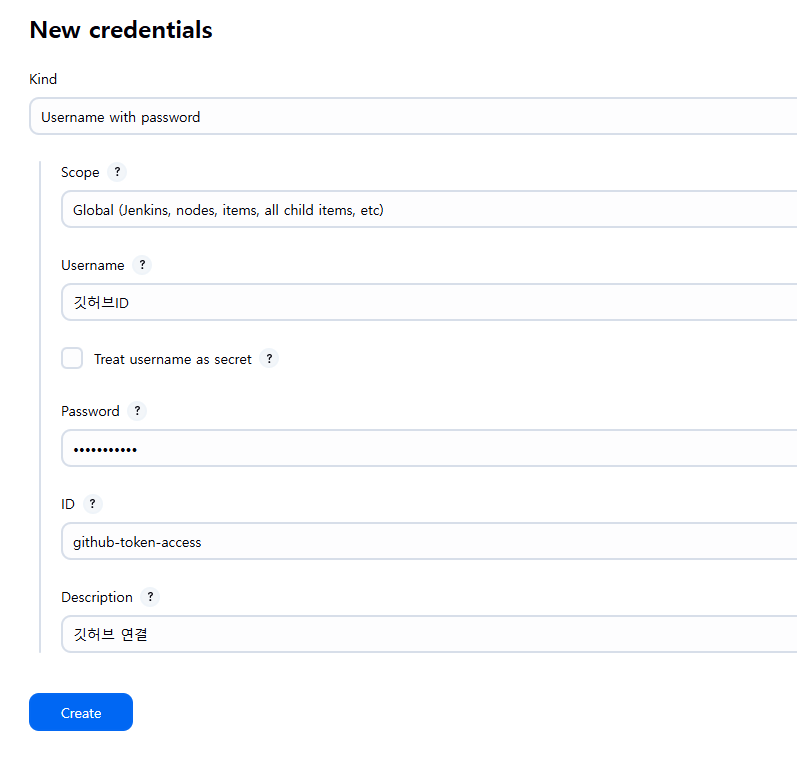The image size is (797, 759).
Task: Click the New credentials page heading
Action: [x=121, y=30]
